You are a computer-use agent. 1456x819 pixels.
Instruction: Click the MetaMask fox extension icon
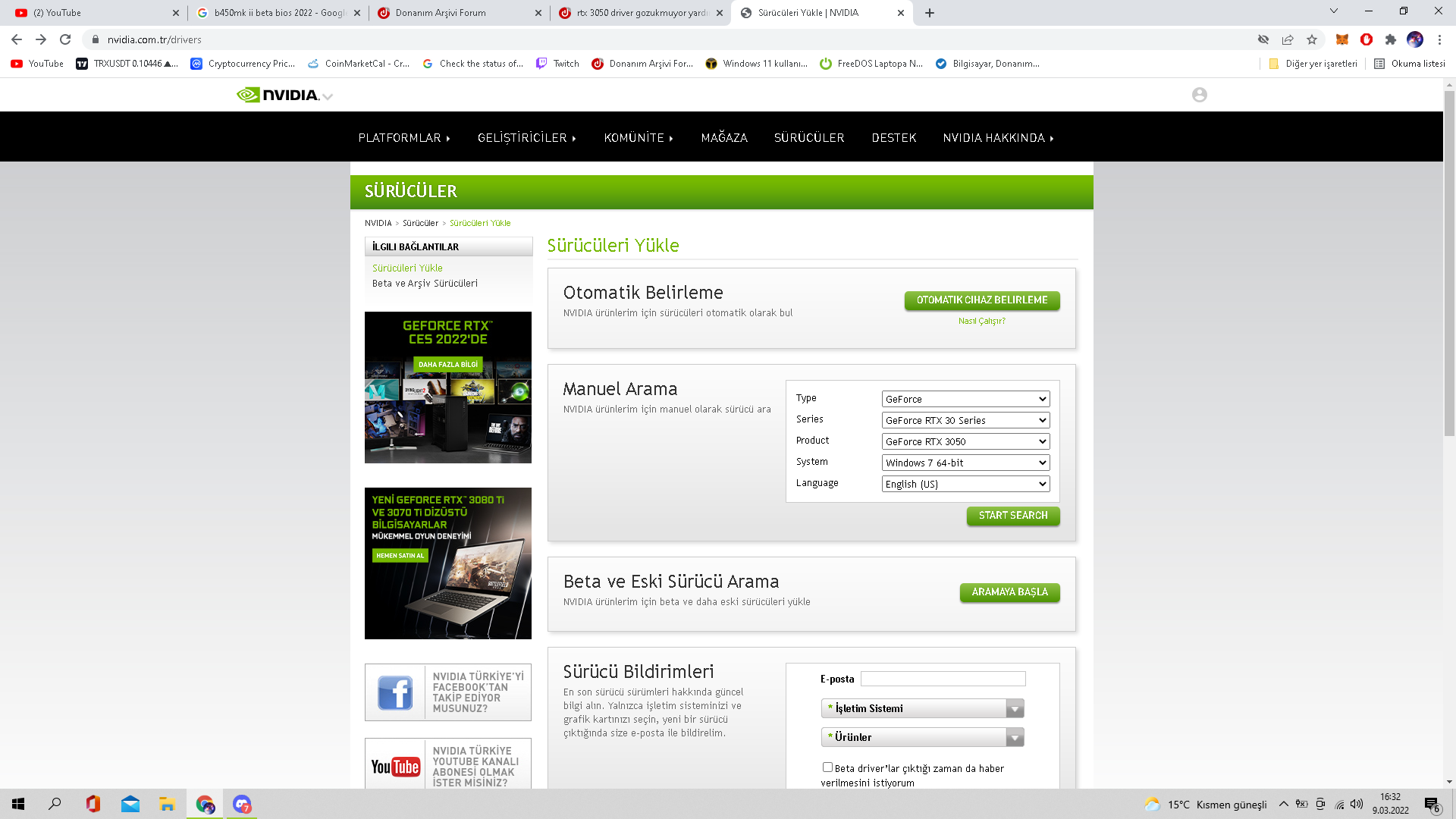coord(1341,39)
